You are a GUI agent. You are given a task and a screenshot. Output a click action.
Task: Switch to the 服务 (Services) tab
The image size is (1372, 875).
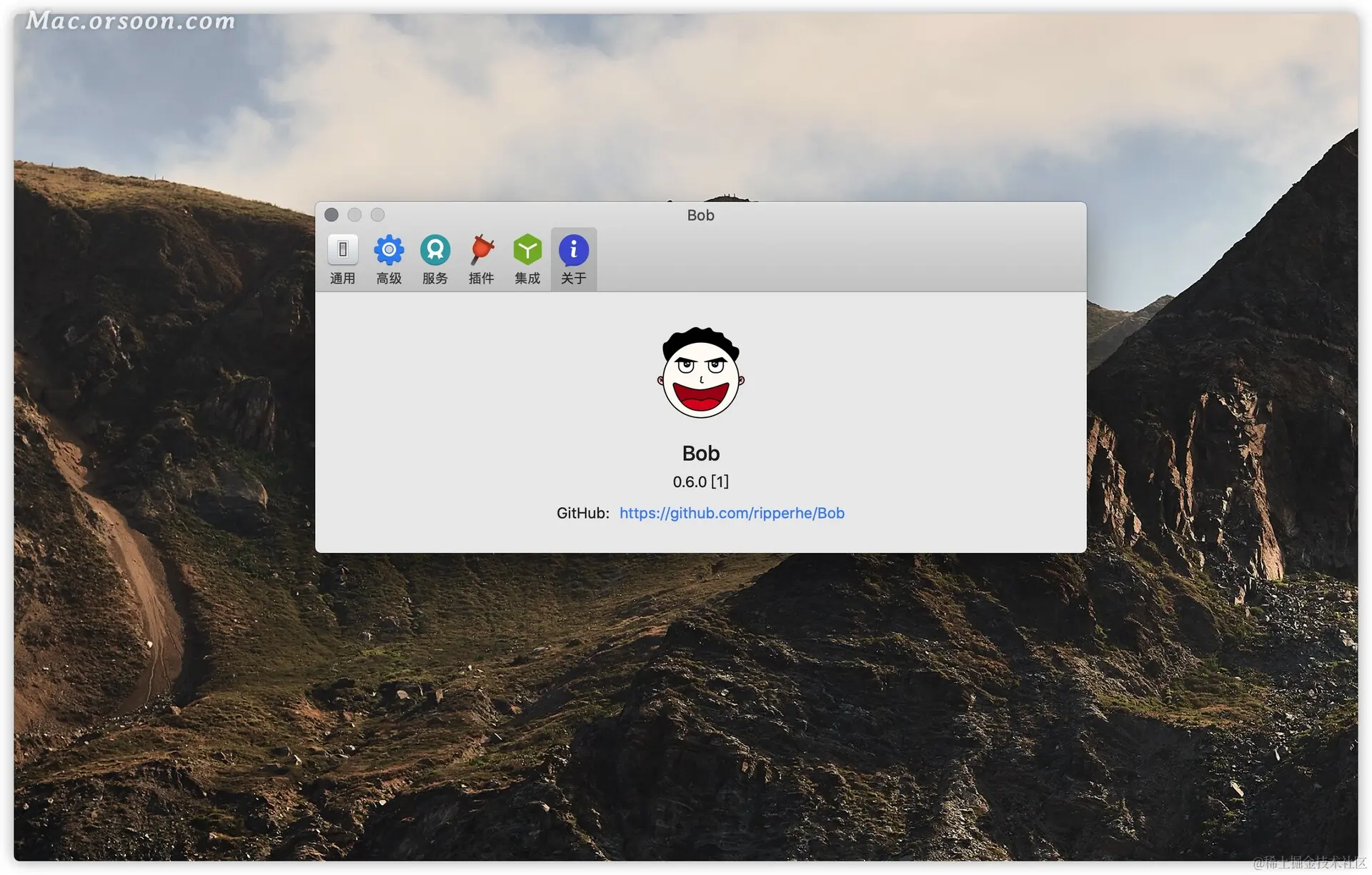[435, 259]
